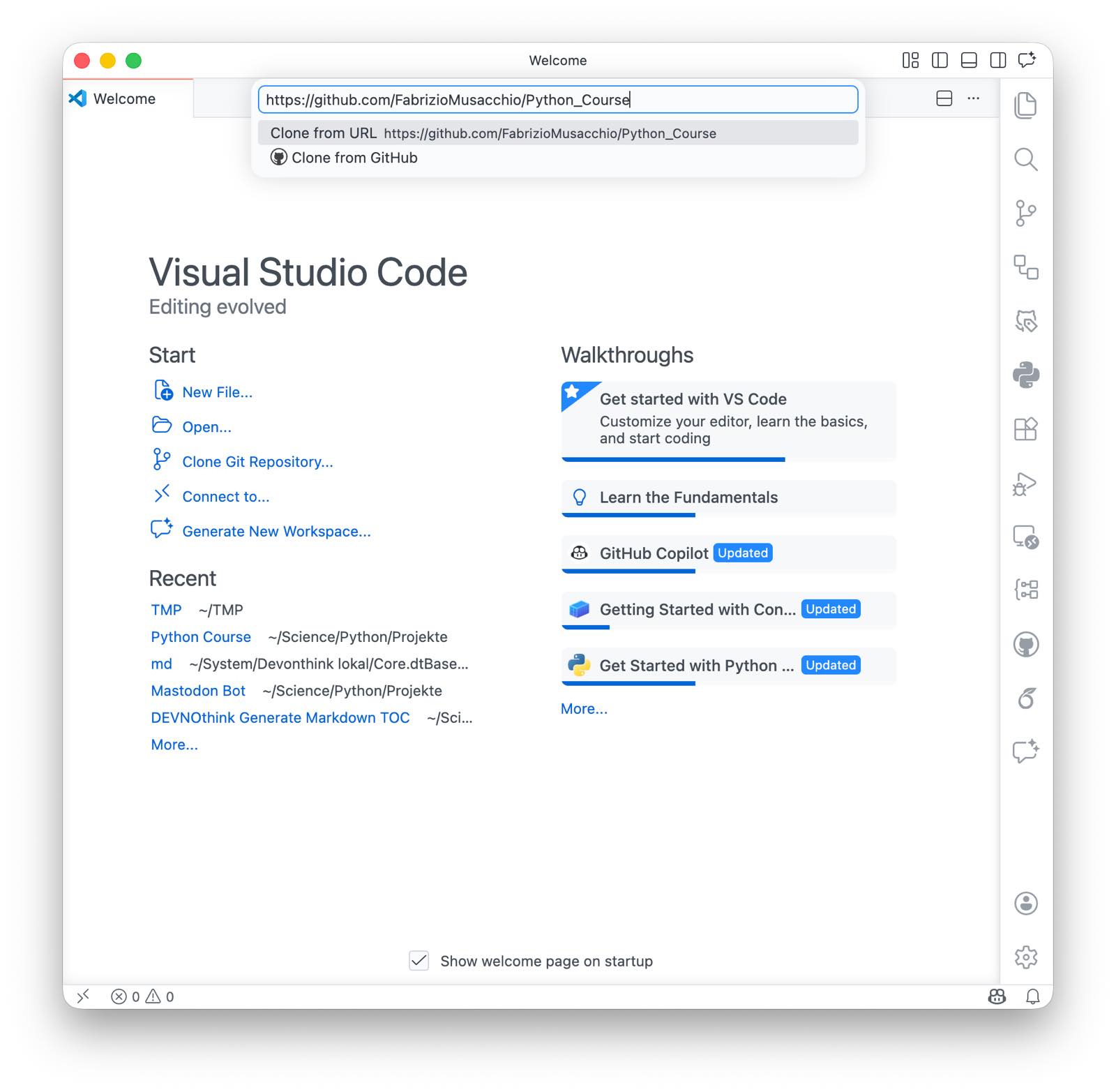Image resolution: width=1116 pixels, height=1092 pixels.
Task: Uncheck Show welcome page on startup
Action: tap(418, 961)
